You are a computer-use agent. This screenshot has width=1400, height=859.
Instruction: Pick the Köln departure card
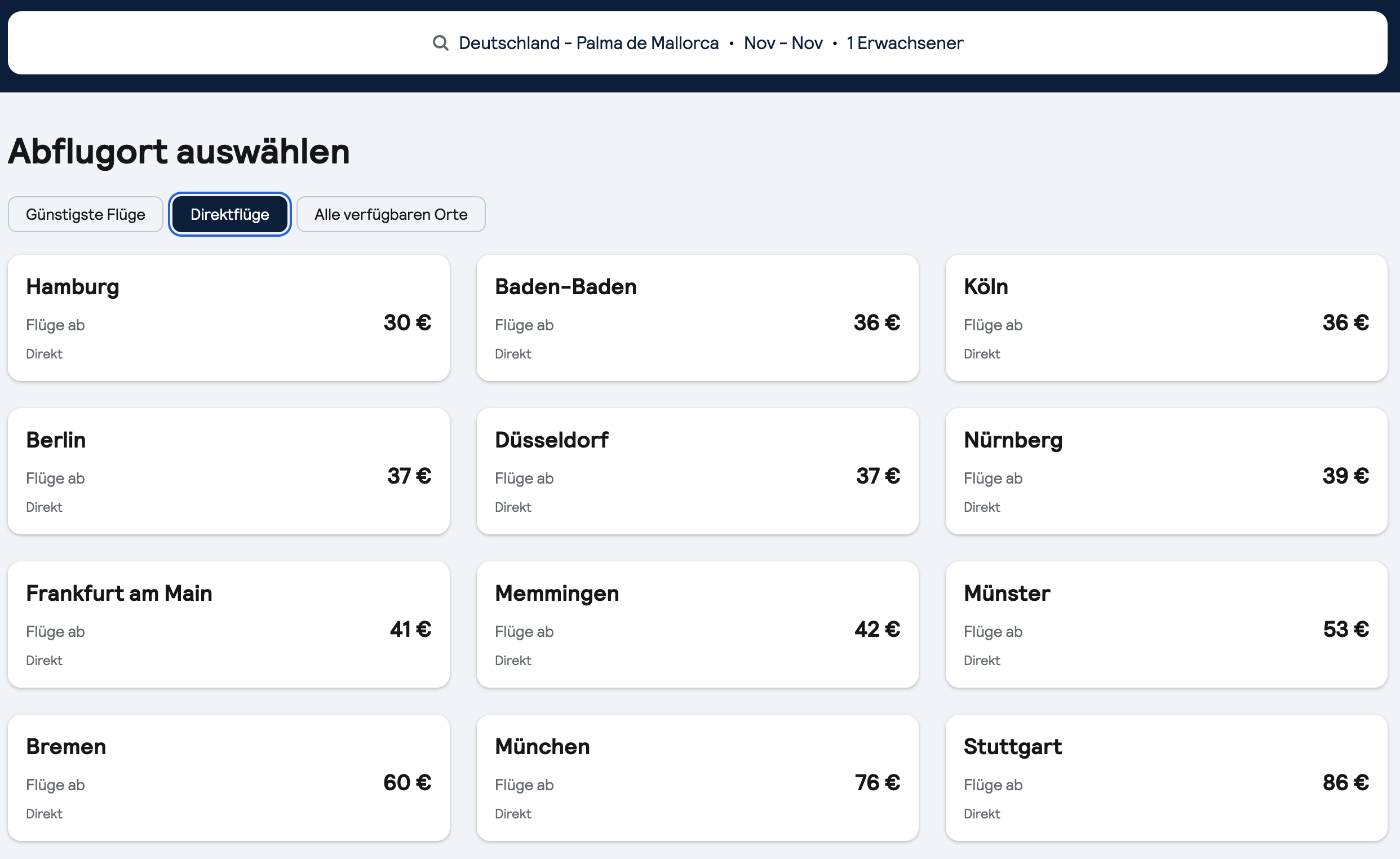(x=1166, y=317)
